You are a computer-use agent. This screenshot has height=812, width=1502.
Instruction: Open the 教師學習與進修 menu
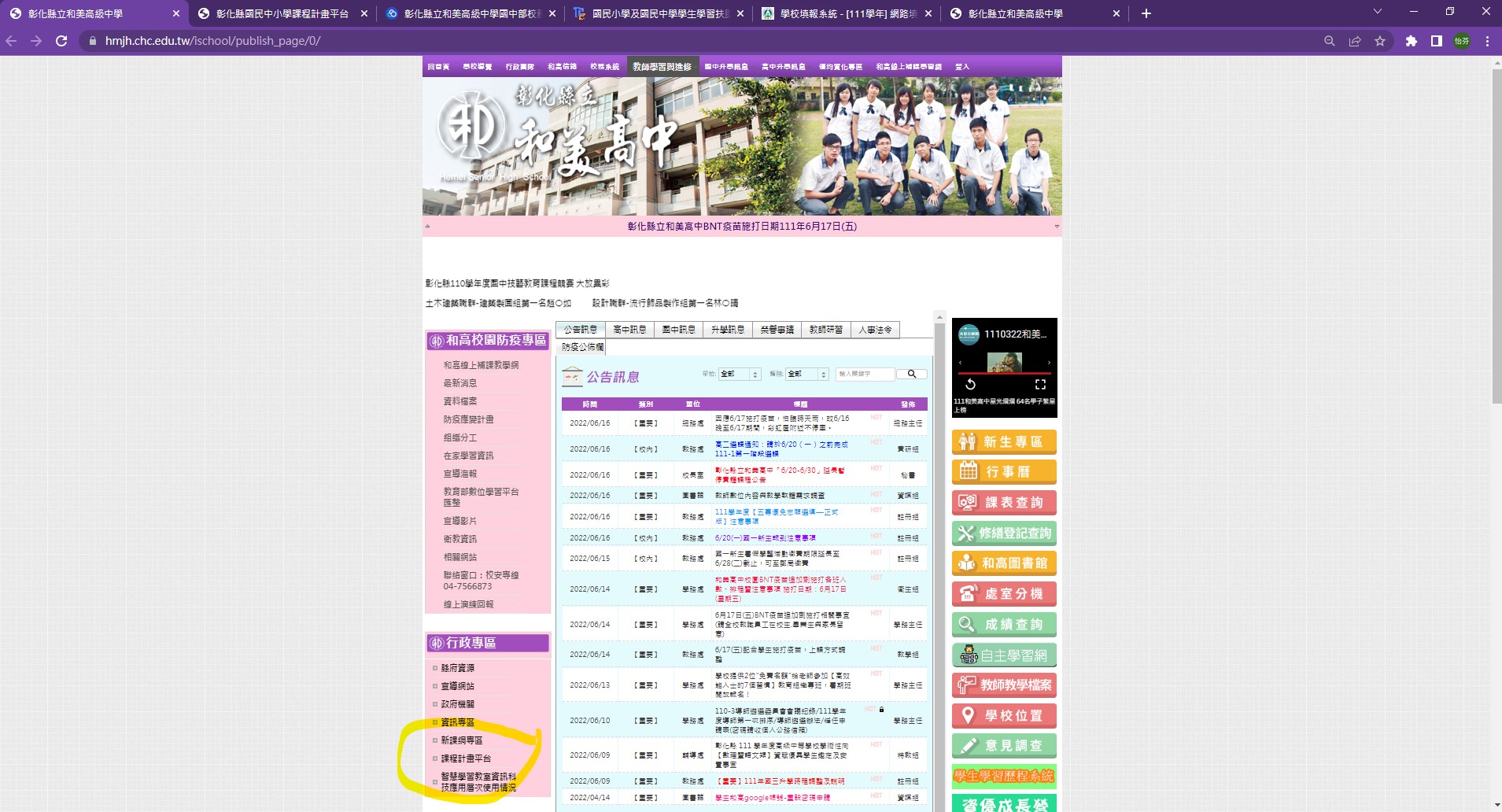661,67
